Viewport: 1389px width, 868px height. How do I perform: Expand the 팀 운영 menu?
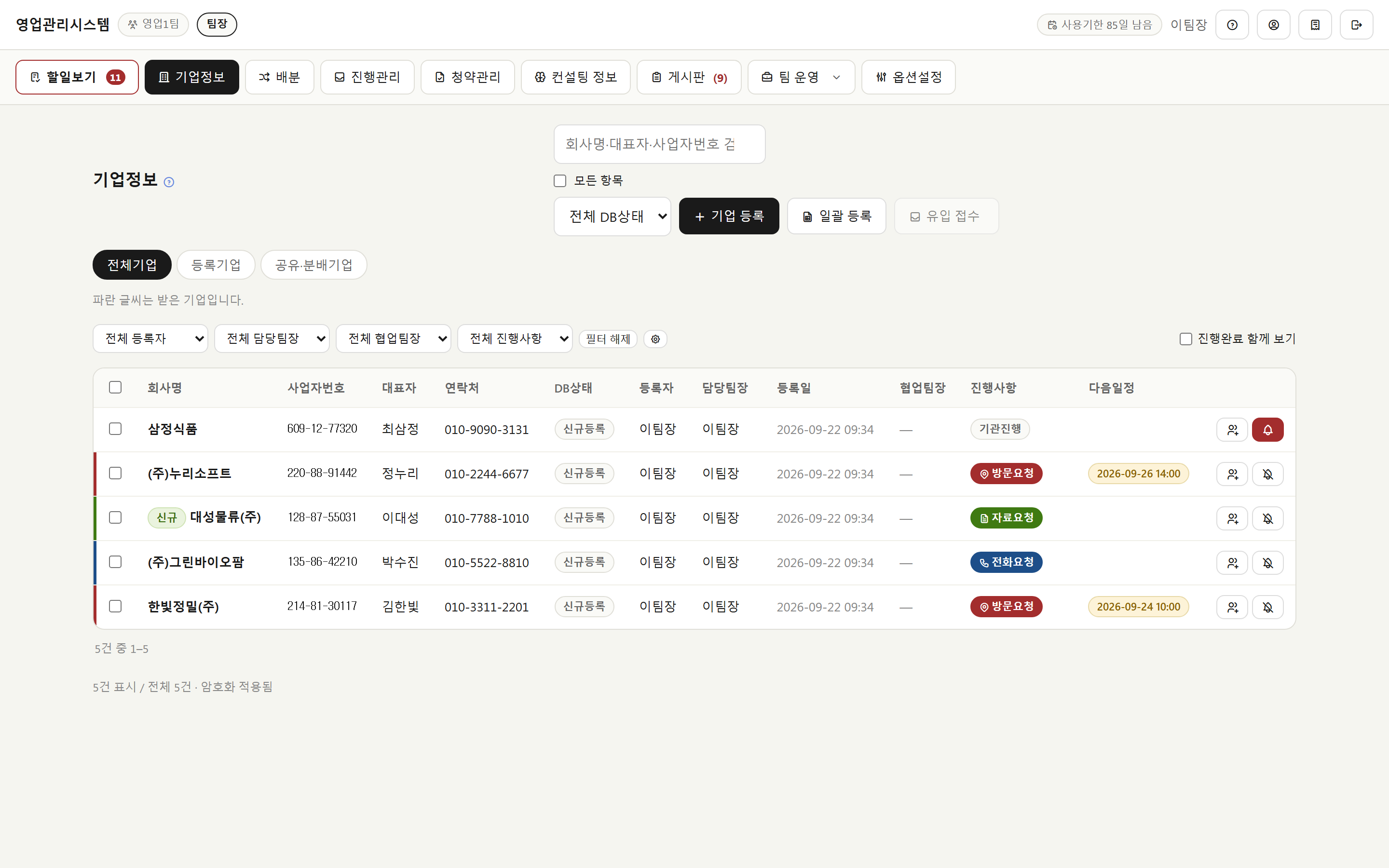tap(801, 77)
